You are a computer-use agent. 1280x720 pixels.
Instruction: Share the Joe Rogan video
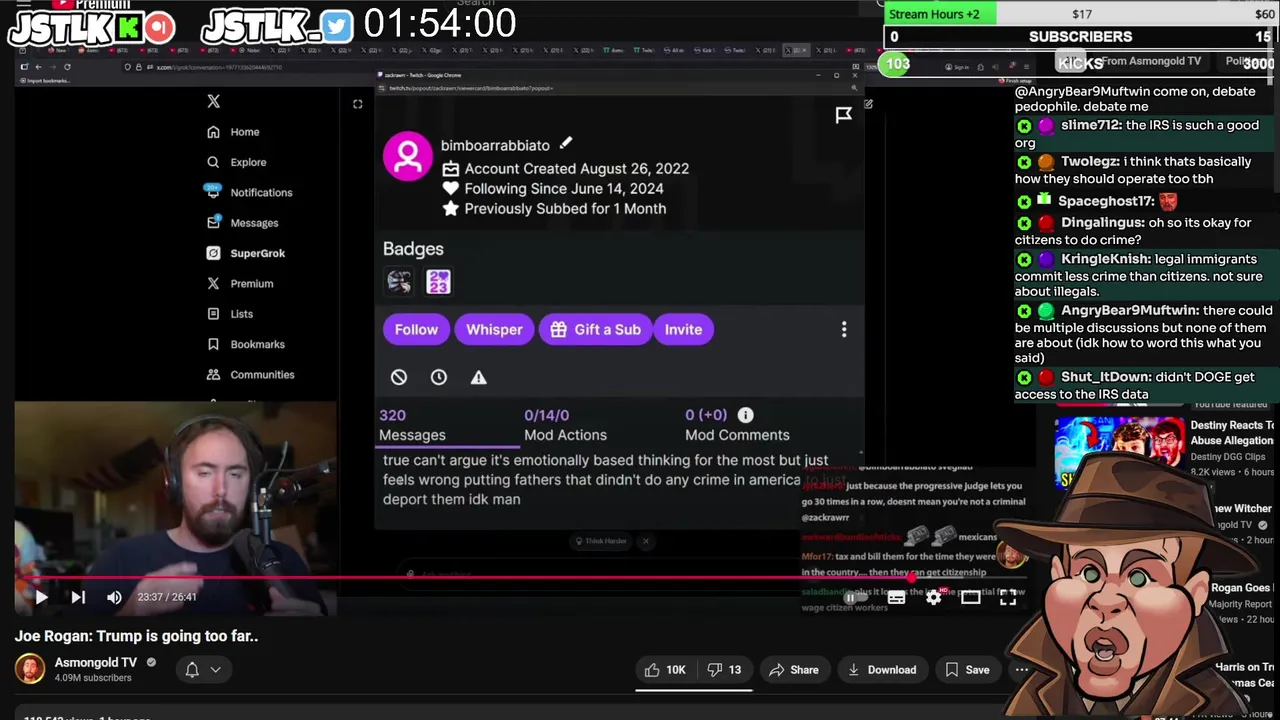pos(793,670)
